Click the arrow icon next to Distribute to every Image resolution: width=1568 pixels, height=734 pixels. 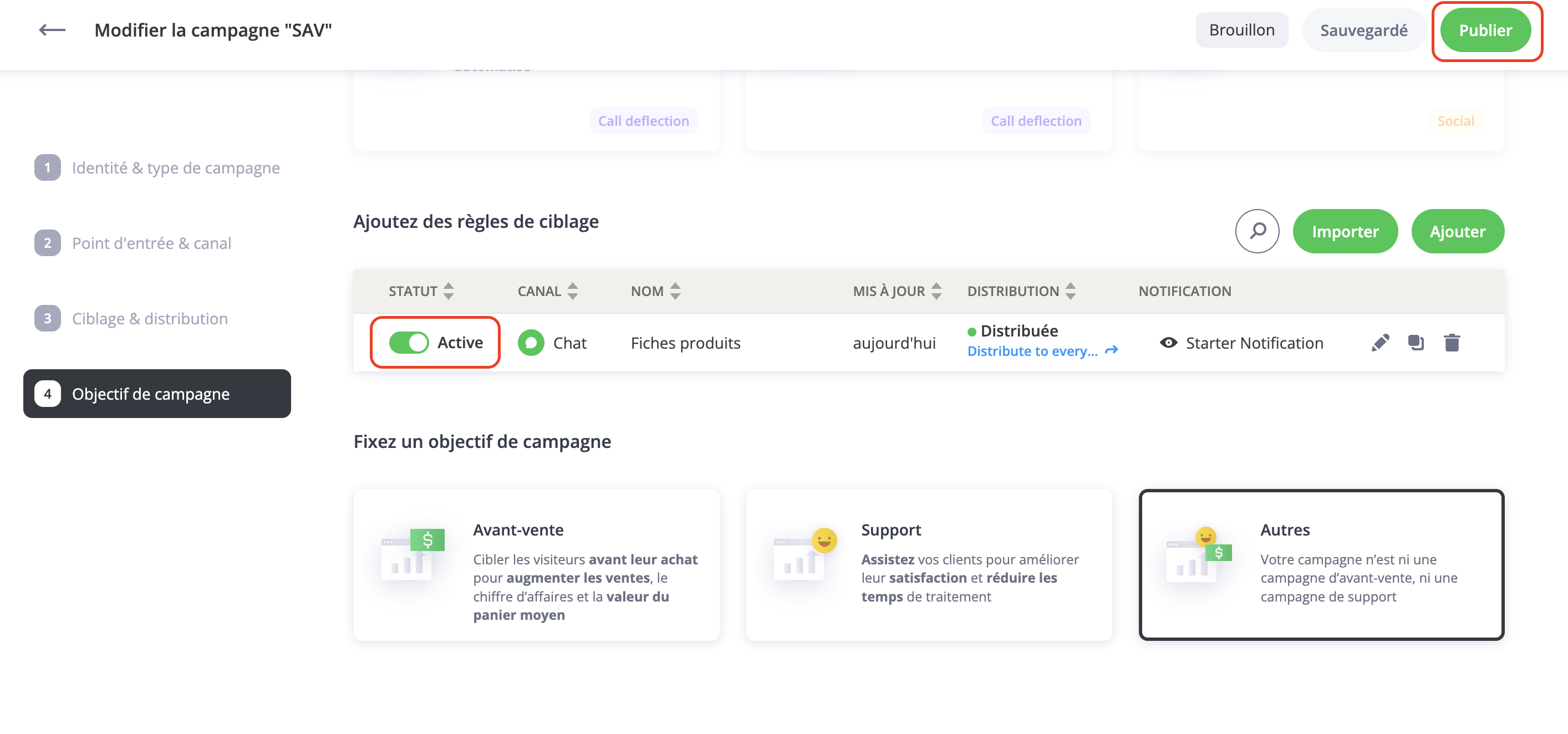point(1112,350)
